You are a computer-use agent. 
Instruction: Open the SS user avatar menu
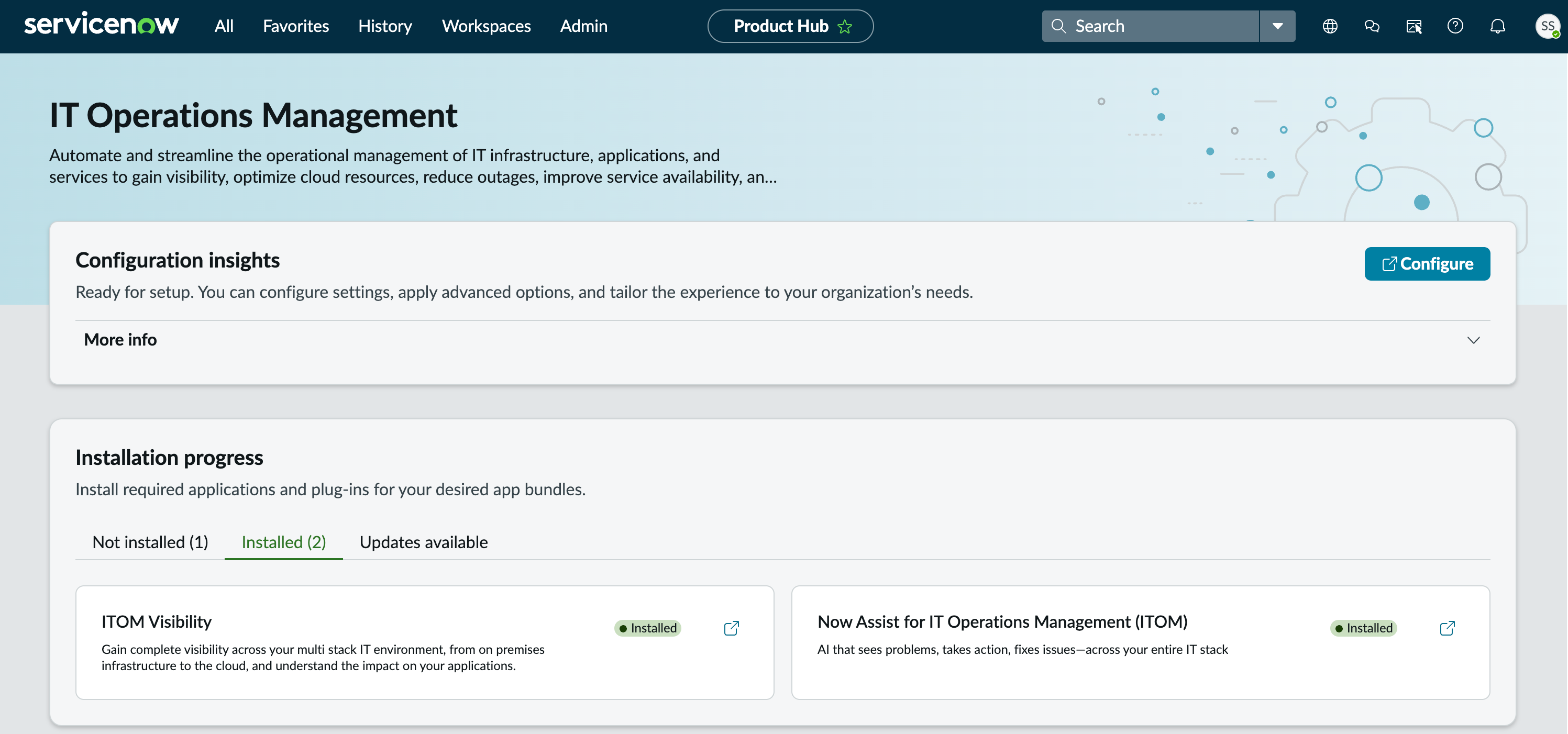(1547, 26)
